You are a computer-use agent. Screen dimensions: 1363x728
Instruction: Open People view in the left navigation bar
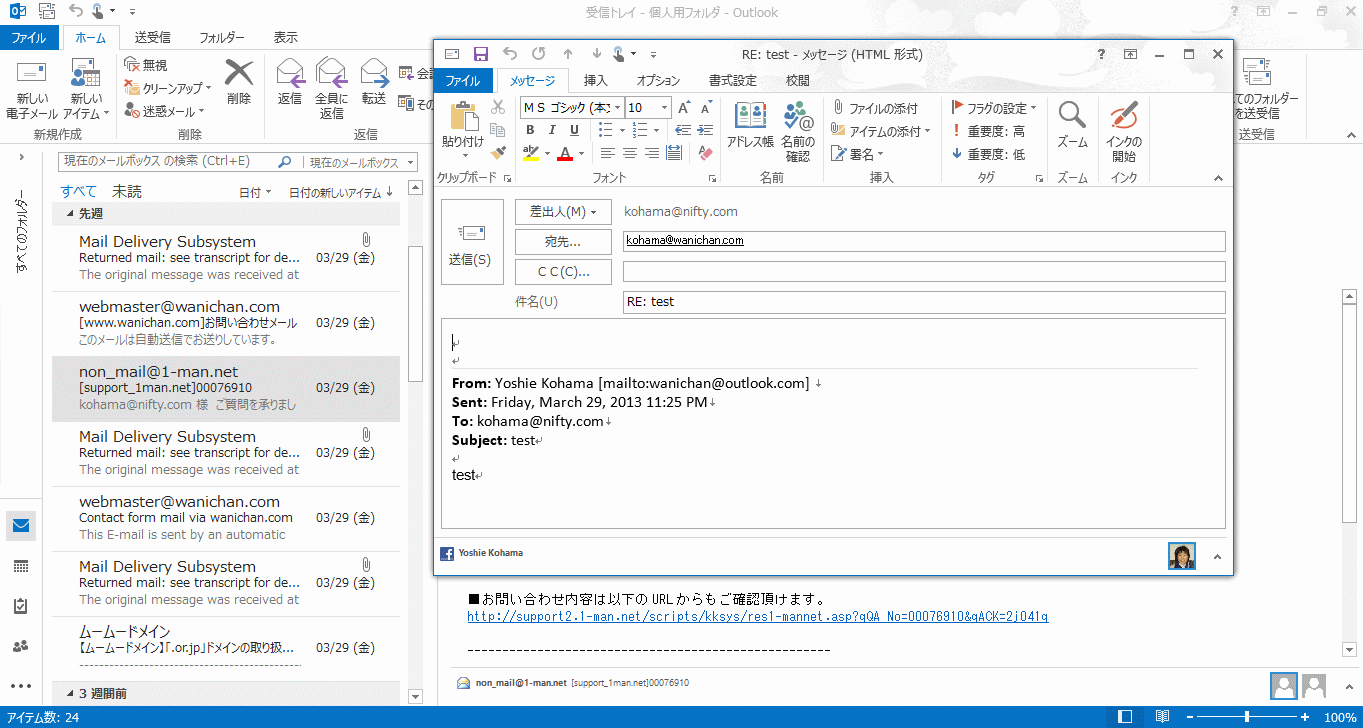coord(21,646)
